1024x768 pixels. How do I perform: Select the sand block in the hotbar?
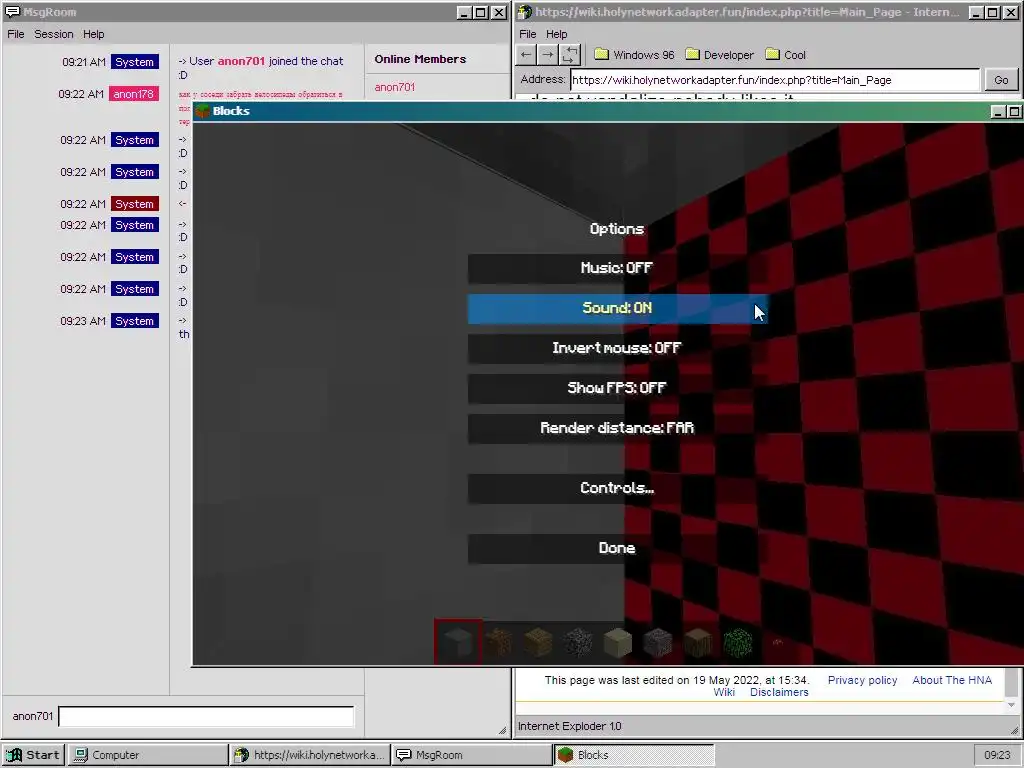[x=618, y=642]
